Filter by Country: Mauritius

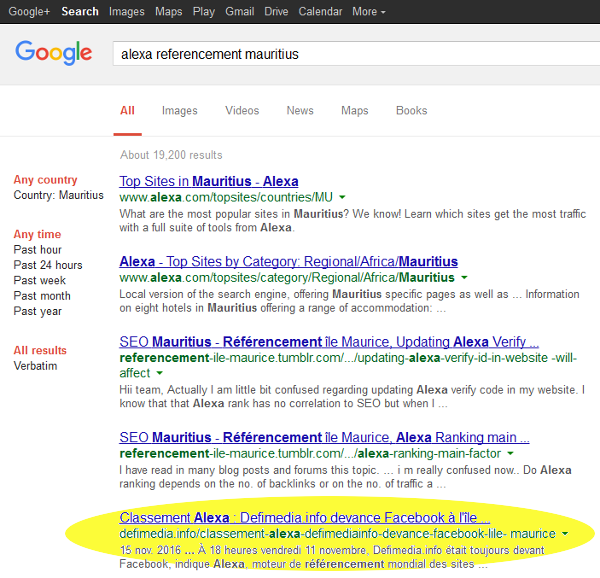[59, 195]
